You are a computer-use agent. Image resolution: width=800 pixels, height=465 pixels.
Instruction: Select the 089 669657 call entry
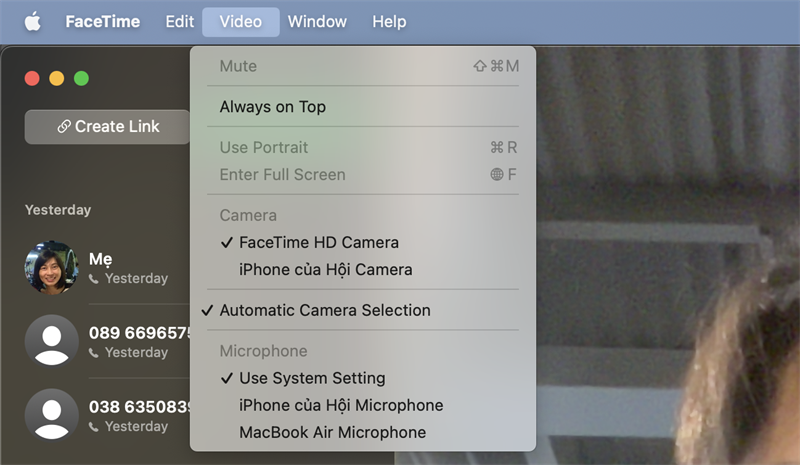click(107, 341)
